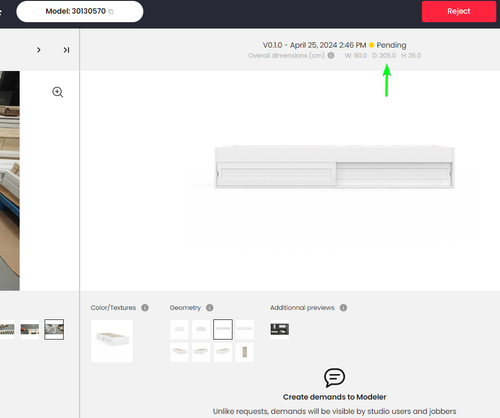Click the Create demands chat bubble icon
This screenshot has width=500, height=418.
(x=334, y=378)
